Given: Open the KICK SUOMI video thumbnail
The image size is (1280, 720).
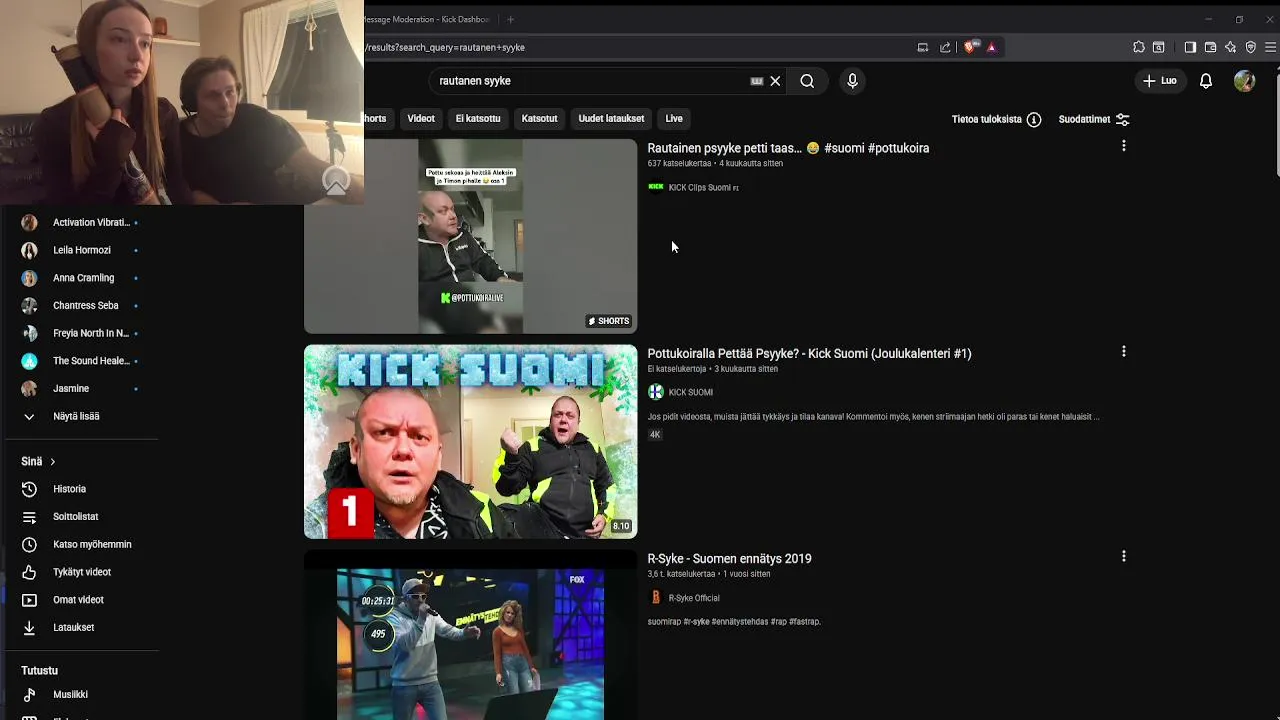Looking at the screenshot, I should 470,442.
